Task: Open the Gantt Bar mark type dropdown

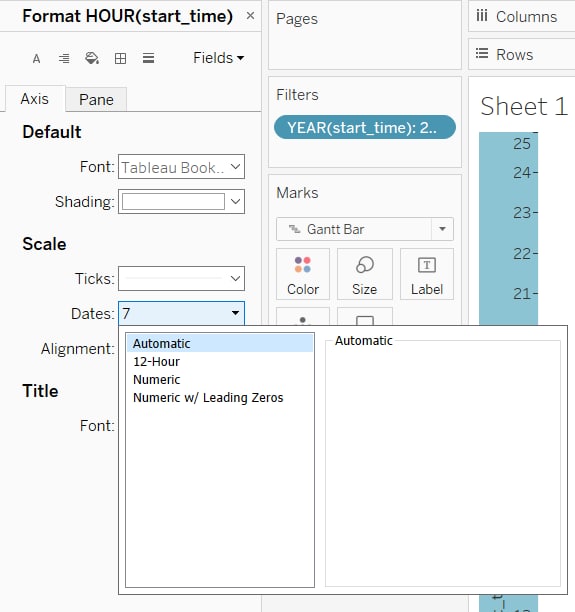Action: [365, 229]
